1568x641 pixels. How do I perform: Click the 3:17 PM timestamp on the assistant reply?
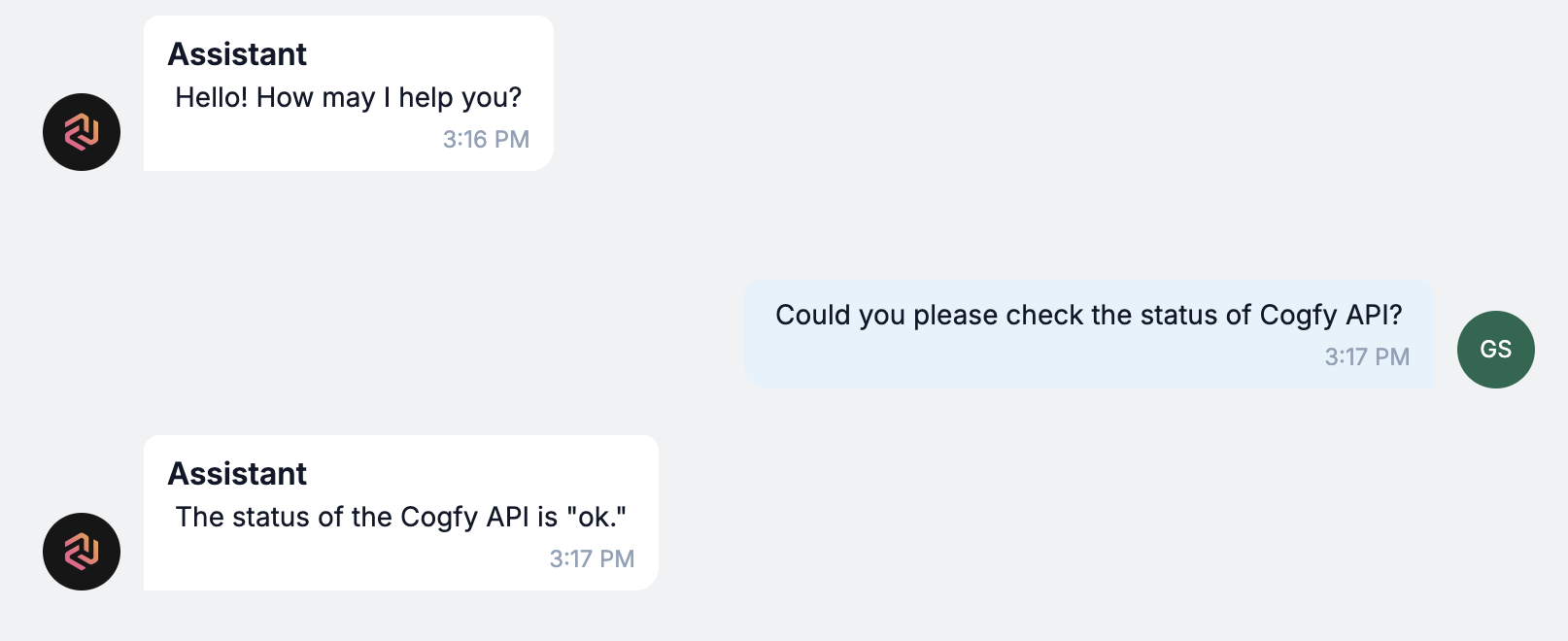[x=592, y=559]
